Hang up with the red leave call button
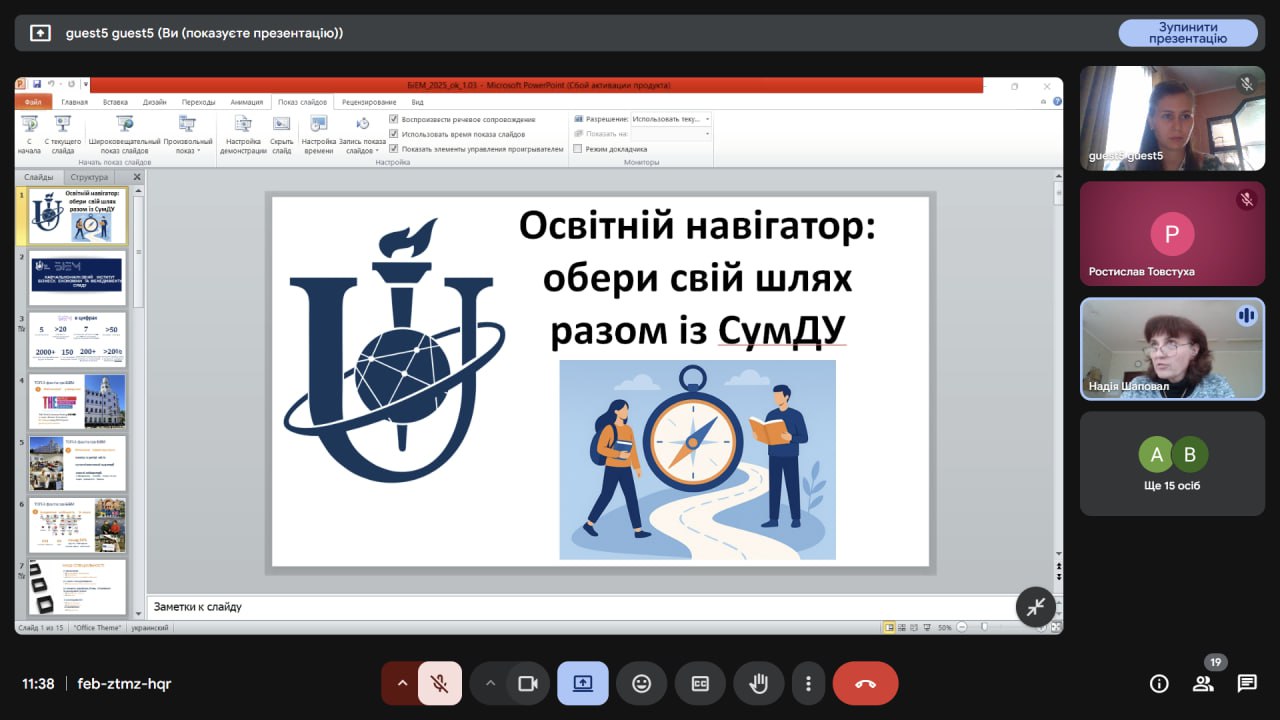The width and height of the screenshot is (1280, 720). coord(865,684)
